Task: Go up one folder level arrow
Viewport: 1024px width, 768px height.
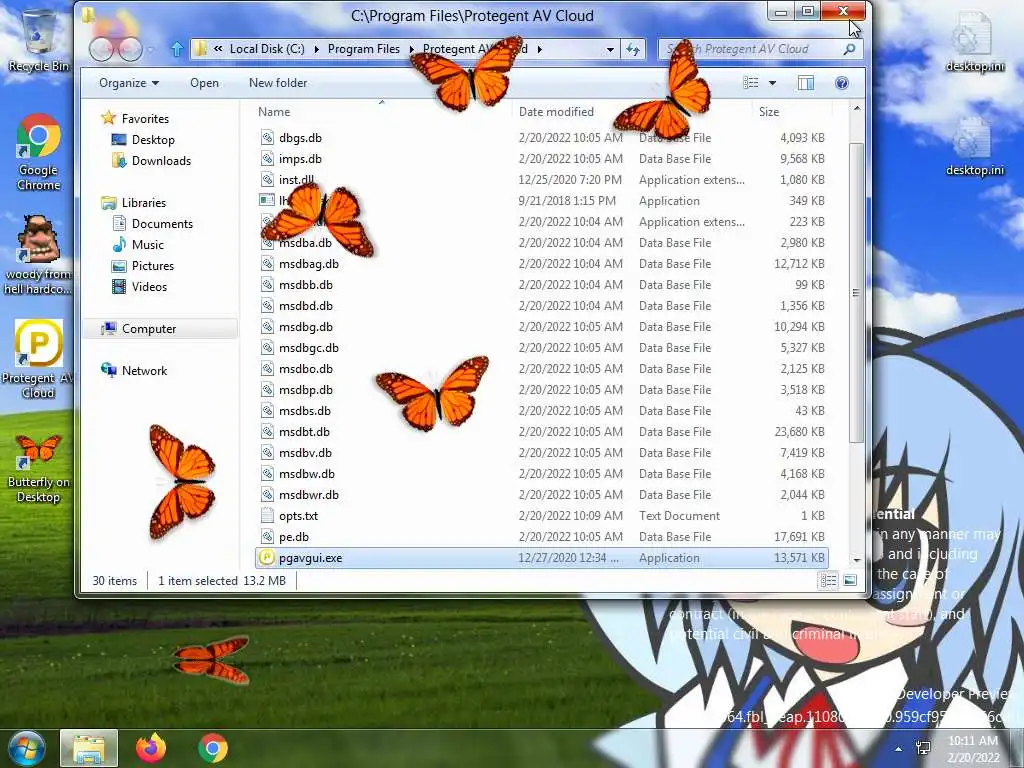Action: pyautogui.click(x=176, y=49)
